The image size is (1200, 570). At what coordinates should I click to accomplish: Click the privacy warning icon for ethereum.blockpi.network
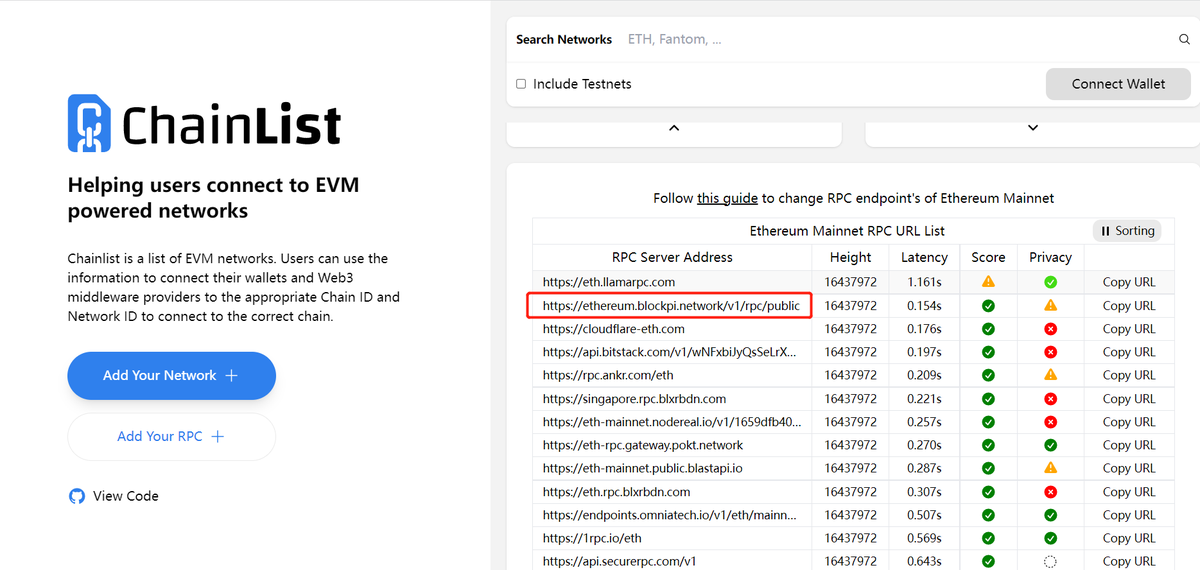point(1050,306)
